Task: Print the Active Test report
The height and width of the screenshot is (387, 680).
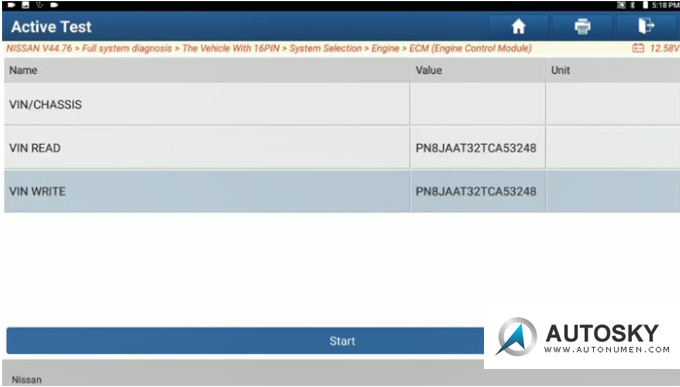Action: click(x=582, y=26)
